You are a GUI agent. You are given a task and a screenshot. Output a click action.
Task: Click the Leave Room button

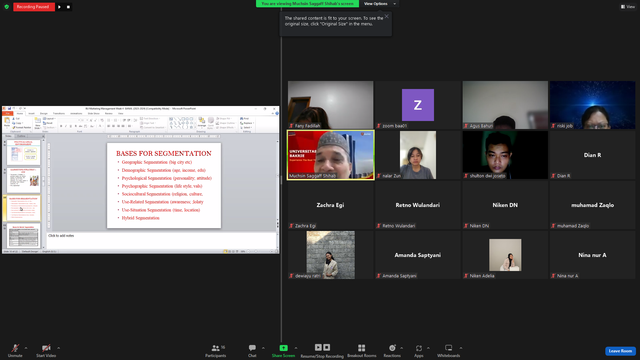click(x=620, y=351)
